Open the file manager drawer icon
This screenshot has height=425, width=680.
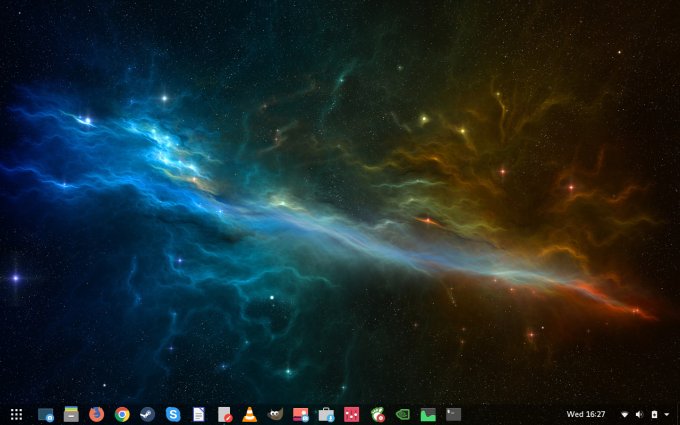[71, 414]
